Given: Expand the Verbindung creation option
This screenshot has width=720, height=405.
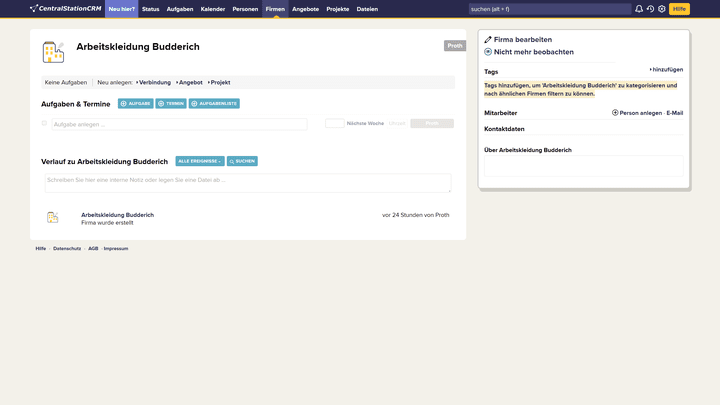Looking at the screenshot, I should 153,82.
